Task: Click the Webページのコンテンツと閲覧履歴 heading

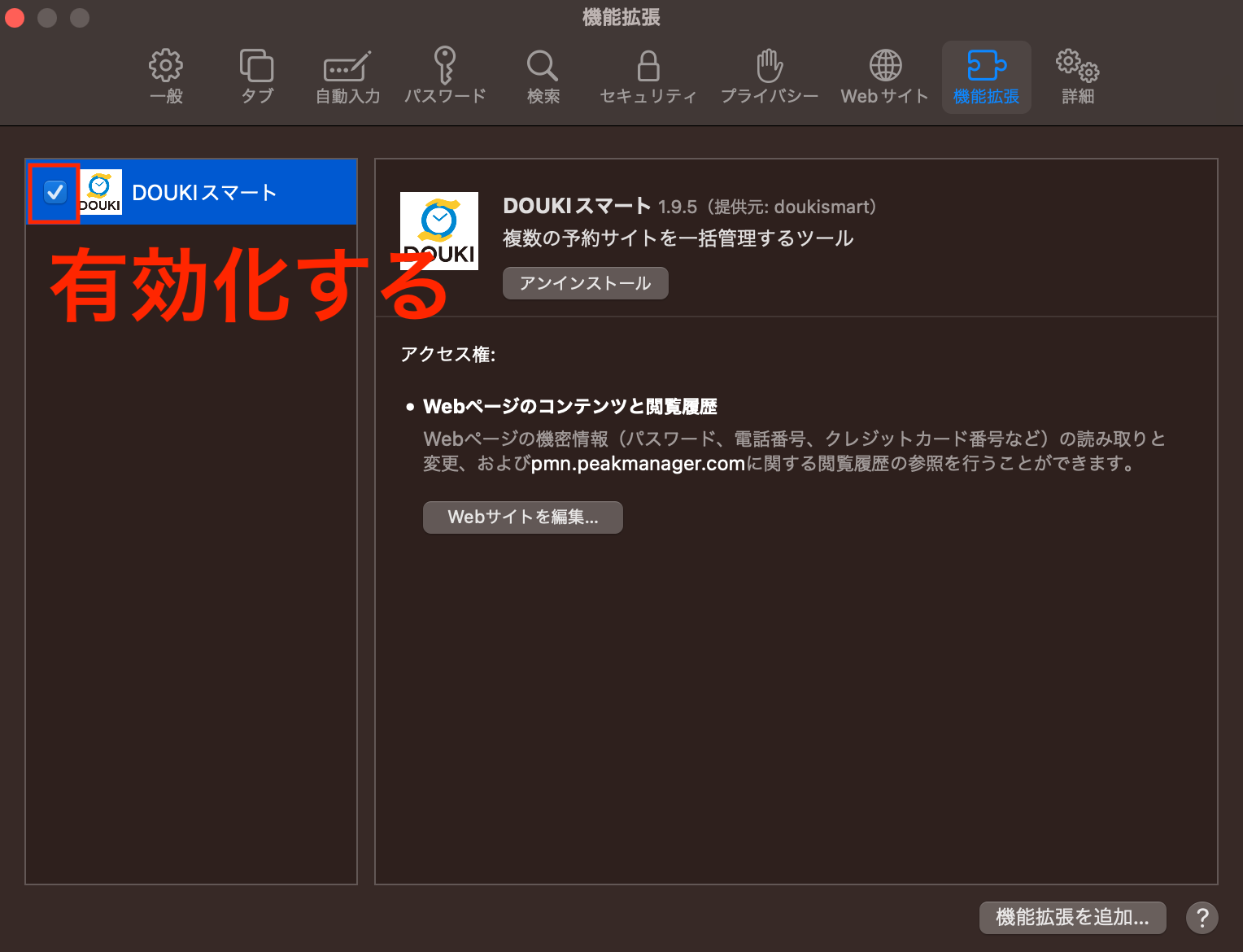Action: 570,407
